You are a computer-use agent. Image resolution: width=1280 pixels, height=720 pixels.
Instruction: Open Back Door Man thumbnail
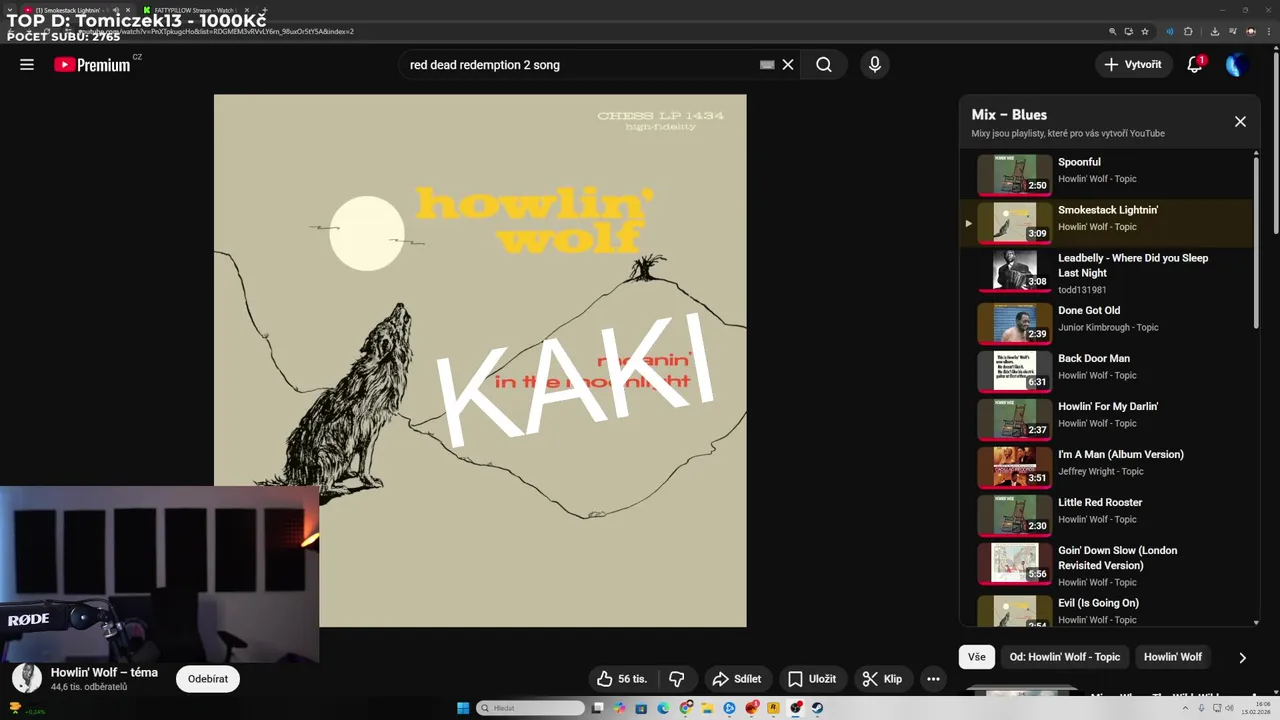(x=1014, y=371)
